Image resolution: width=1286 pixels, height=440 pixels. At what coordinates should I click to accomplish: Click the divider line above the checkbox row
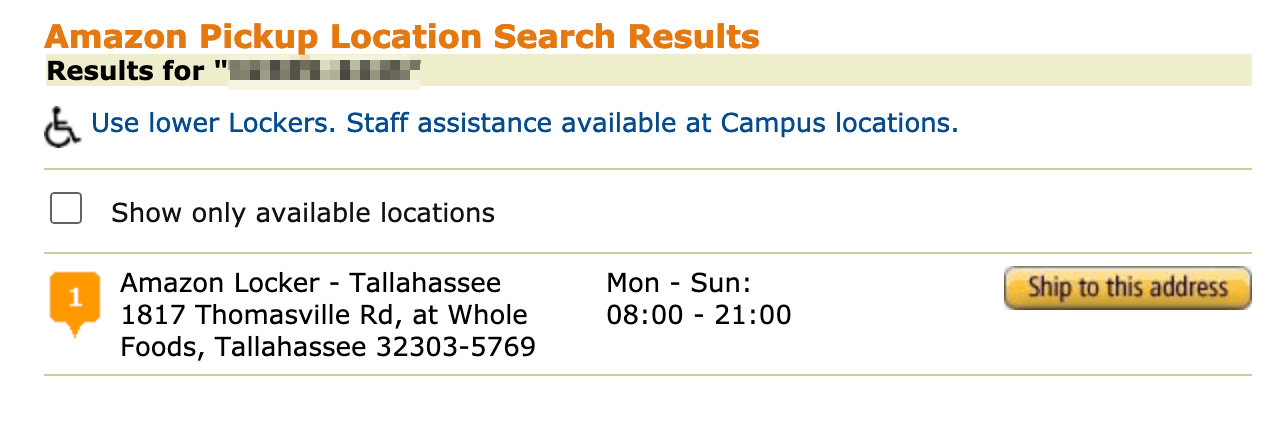click(648, 169)
